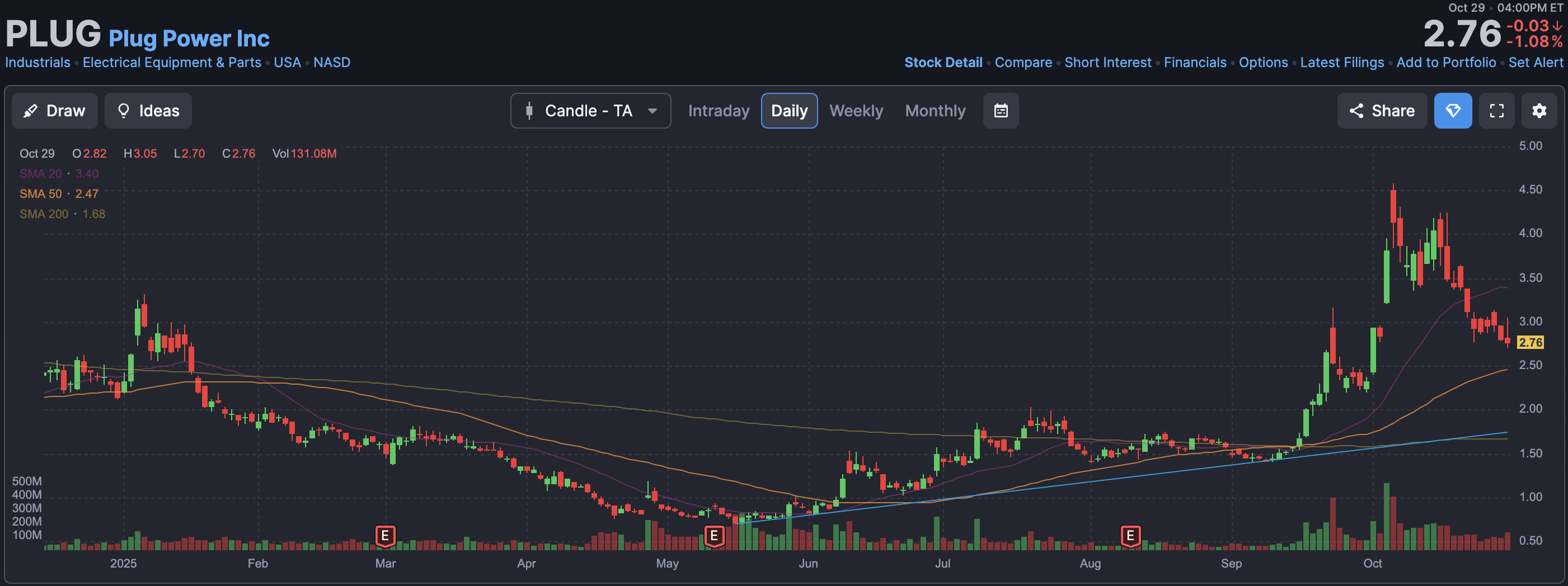The image size is (1568, 586).
Task: Open the Compare link
Action: click(1023, 62)
